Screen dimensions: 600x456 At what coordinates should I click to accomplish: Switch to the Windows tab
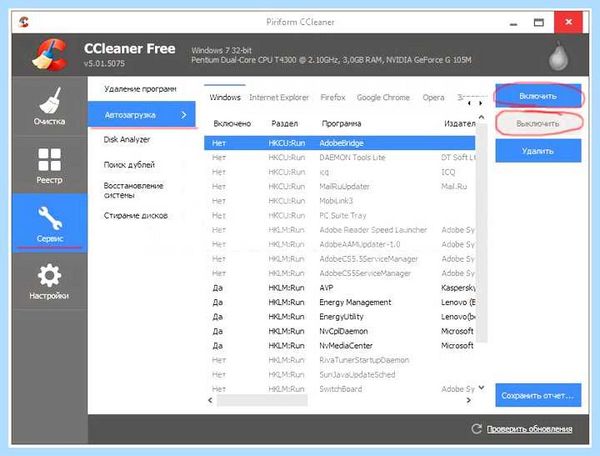click(x=225, y=98)
